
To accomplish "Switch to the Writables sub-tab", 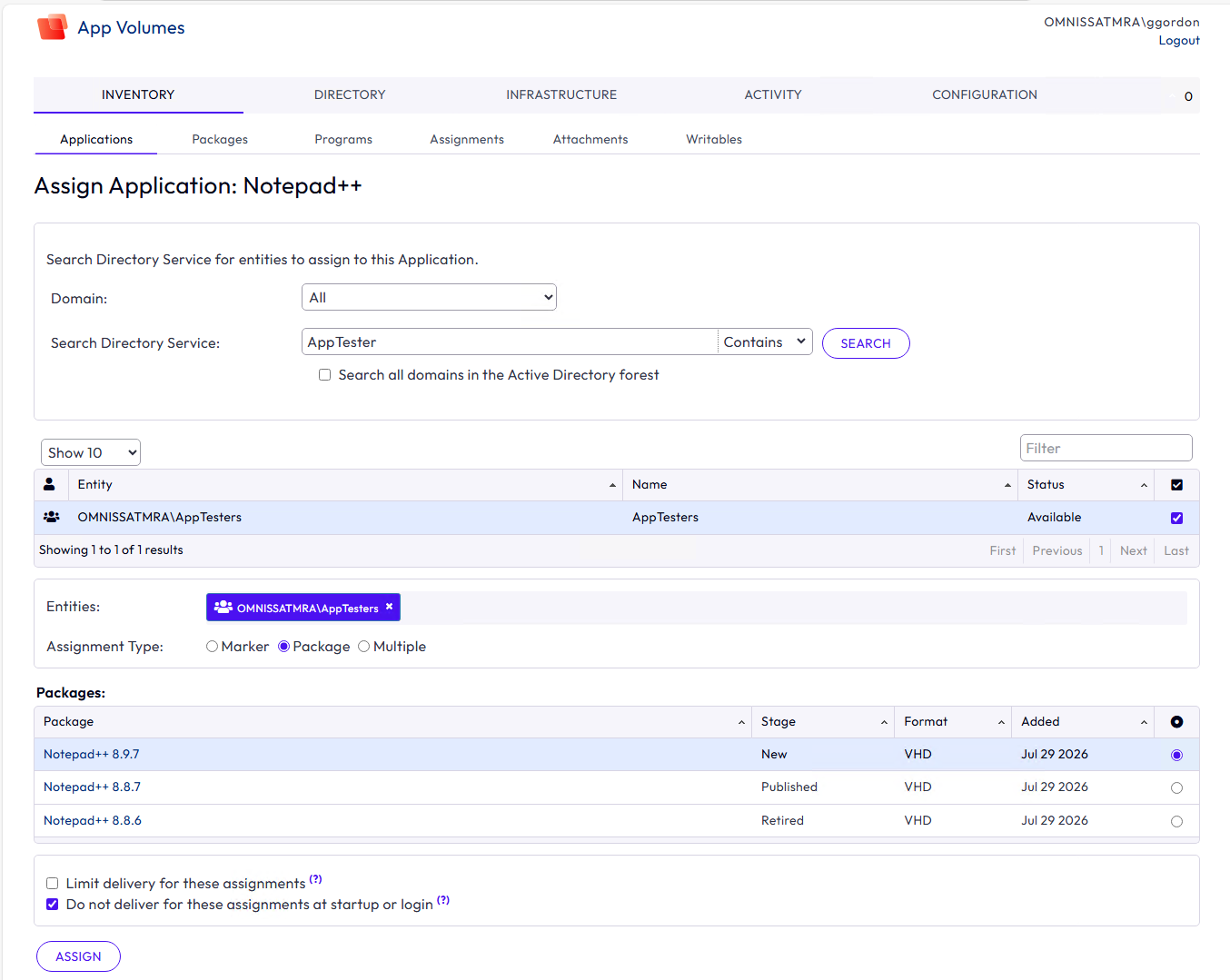I will point(714,139).
